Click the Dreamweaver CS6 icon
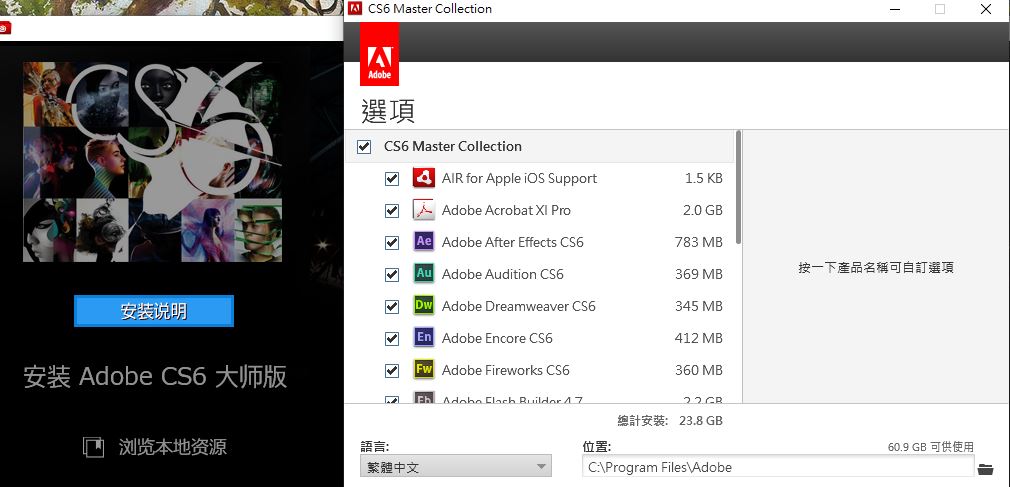This screenshot has height=487, width=1010. pyautogui.click(x=423, y=306)
